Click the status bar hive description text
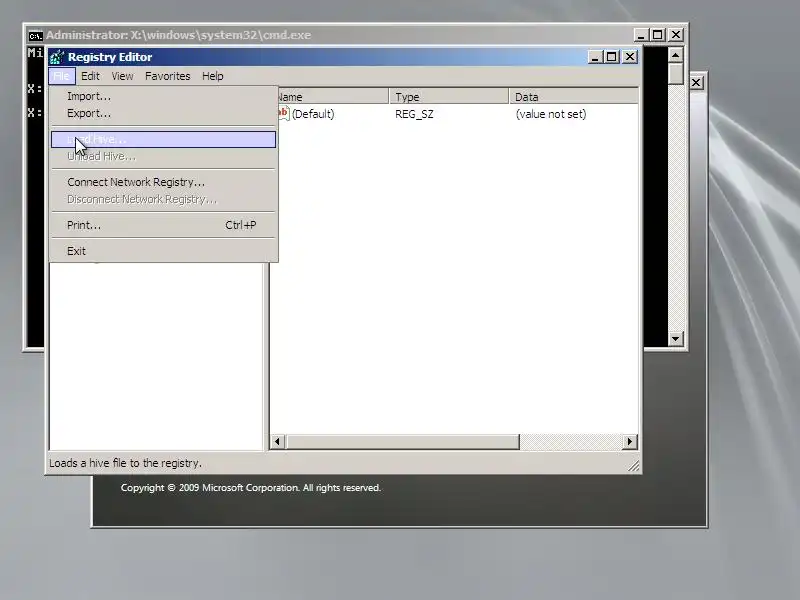This screenshot has width=800, height=600. pyautogui.click(x=126, y=463)
